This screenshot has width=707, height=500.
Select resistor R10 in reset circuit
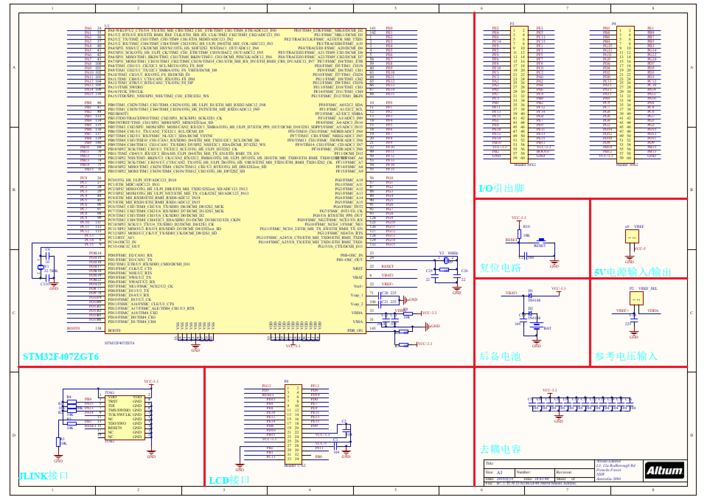point(519,234)
